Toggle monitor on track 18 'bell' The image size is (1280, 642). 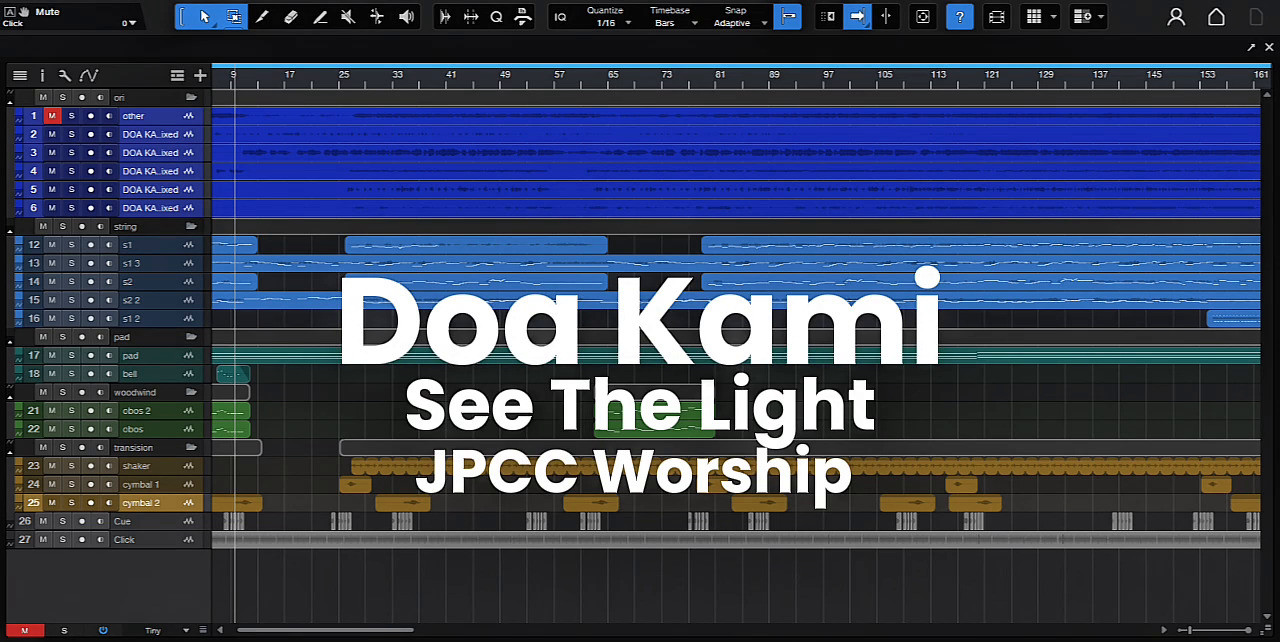(109, 374)
